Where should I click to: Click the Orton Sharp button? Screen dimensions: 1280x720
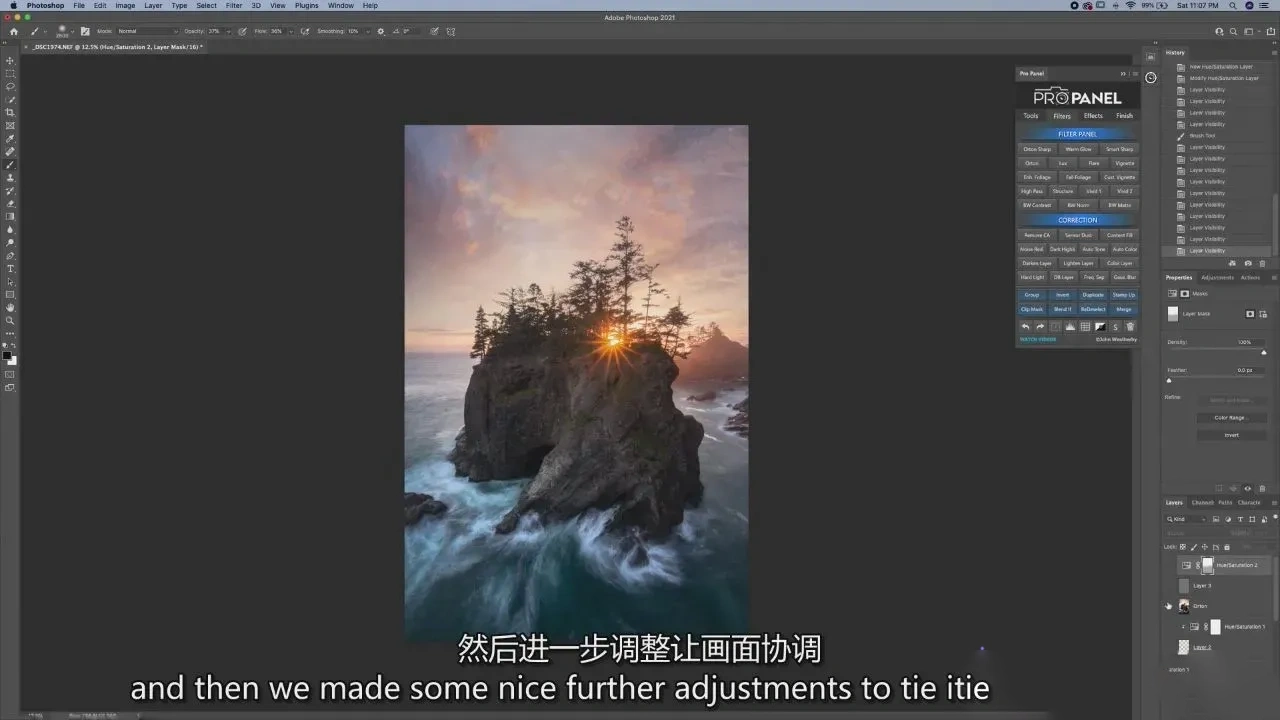[1037, 150]
